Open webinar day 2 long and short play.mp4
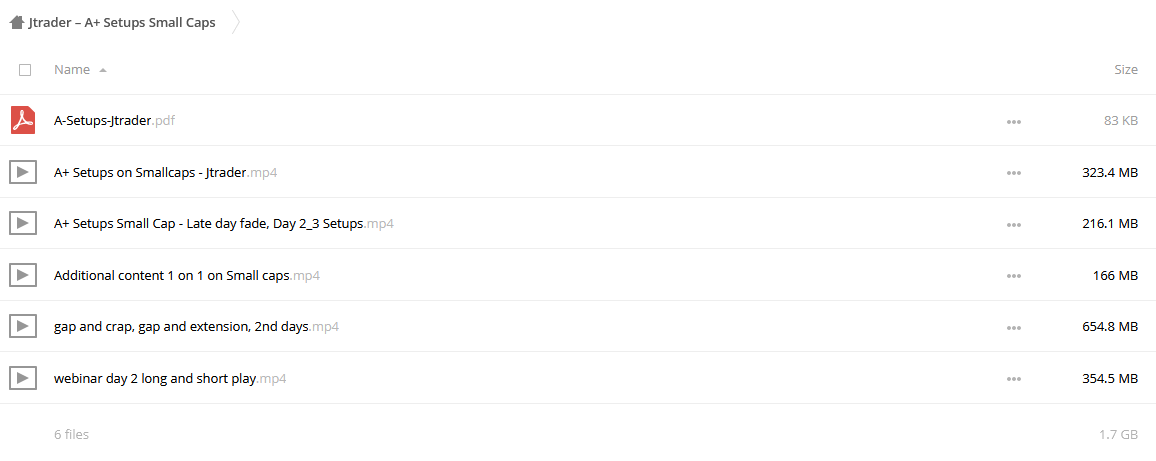 coord(170,379)
